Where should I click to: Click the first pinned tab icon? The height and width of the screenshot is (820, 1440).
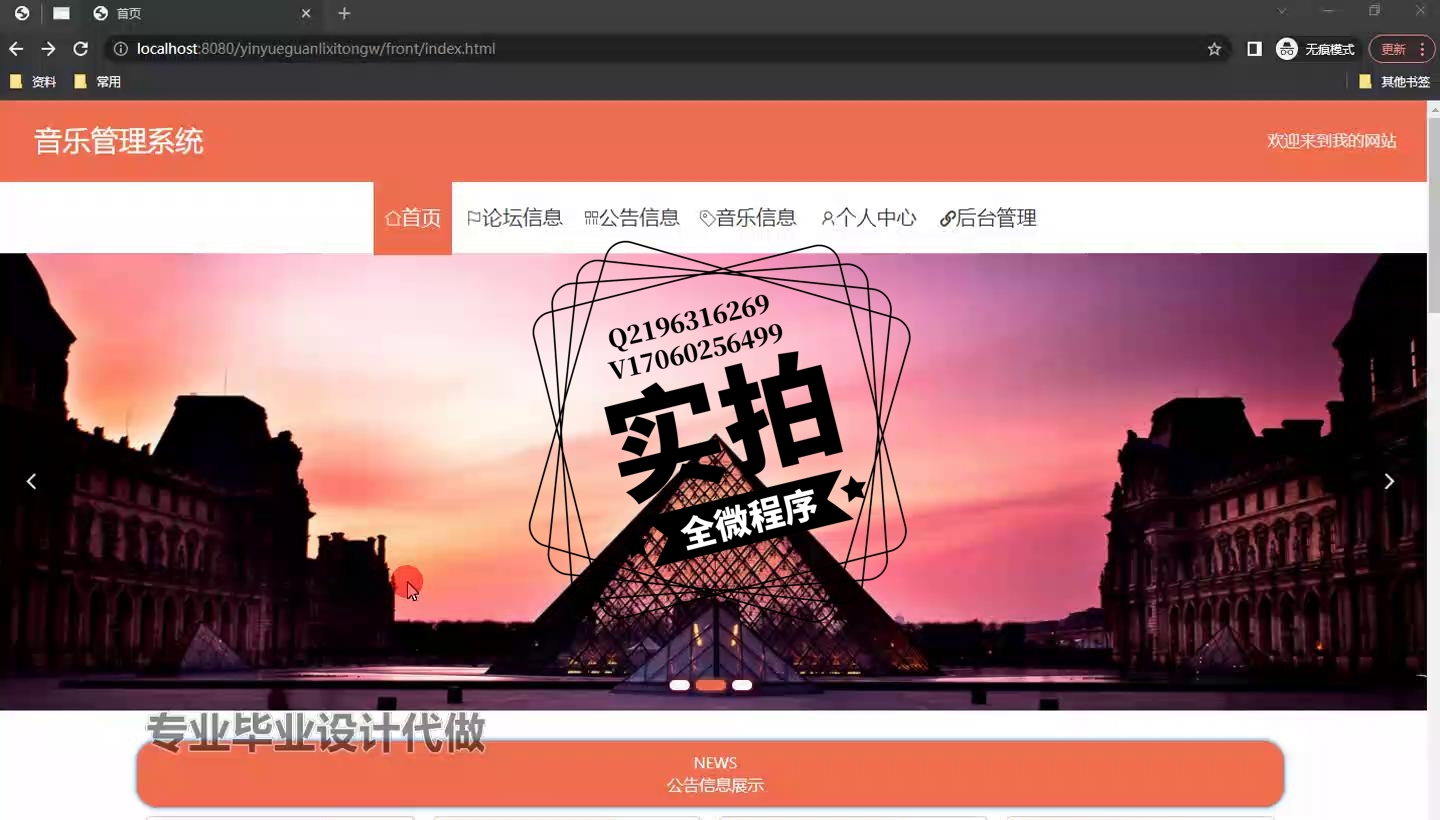22,13
